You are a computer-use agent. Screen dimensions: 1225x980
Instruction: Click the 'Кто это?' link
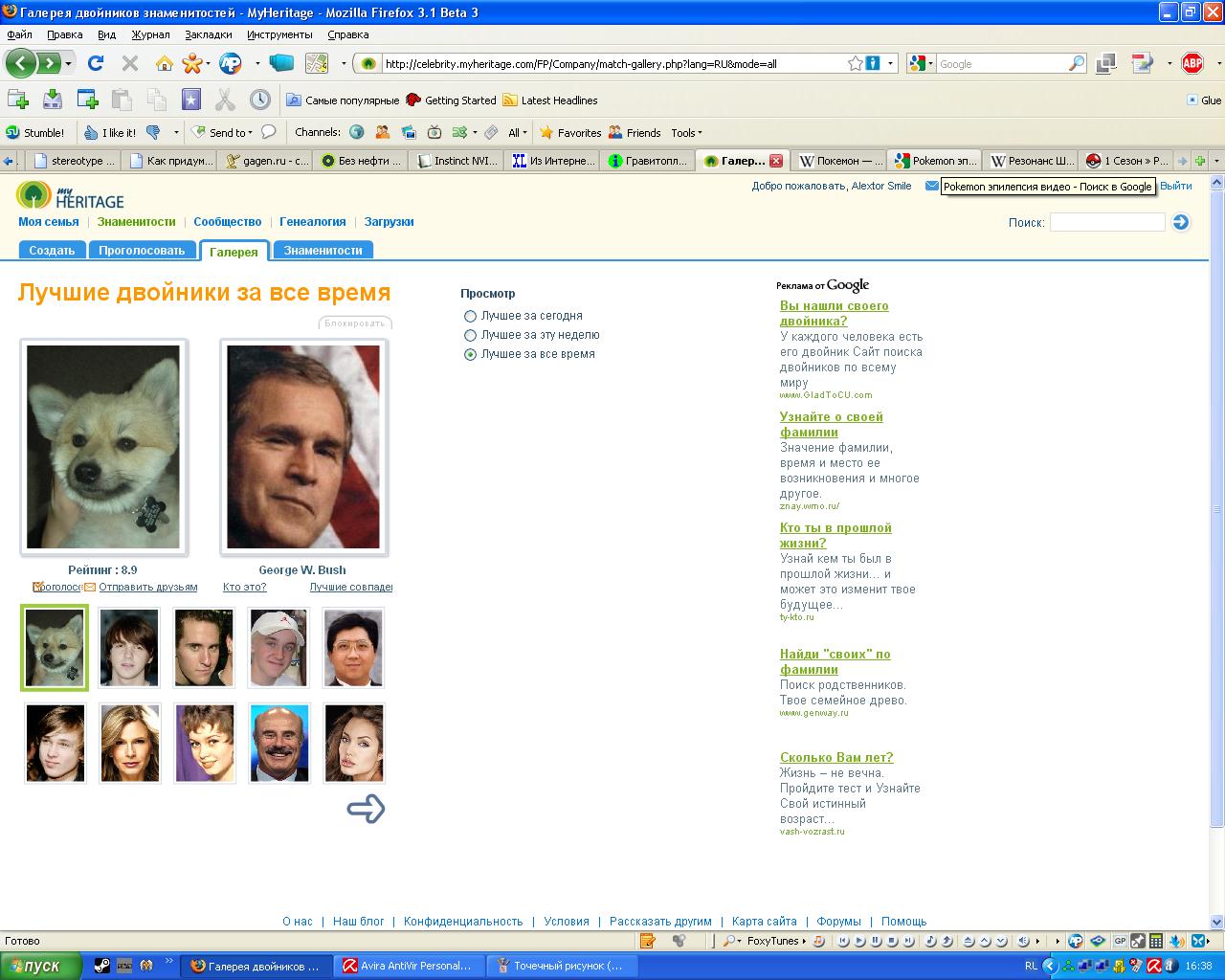click(244, 587)
